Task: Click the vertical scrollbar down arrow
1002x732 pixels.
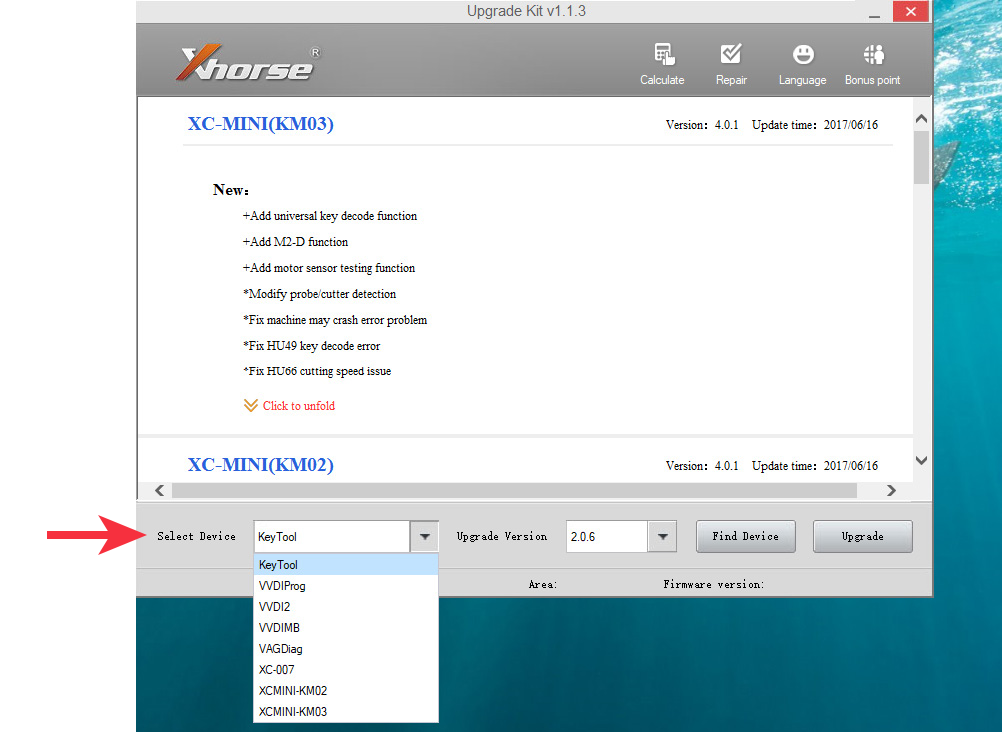Action: [921, 460]
